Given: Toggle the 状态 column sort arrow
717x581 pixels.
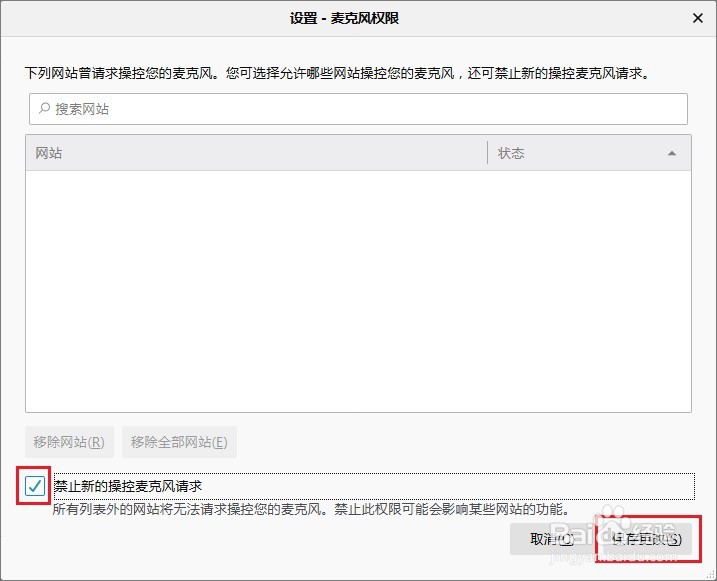Looking at the screenshot, I should [671, 153].
